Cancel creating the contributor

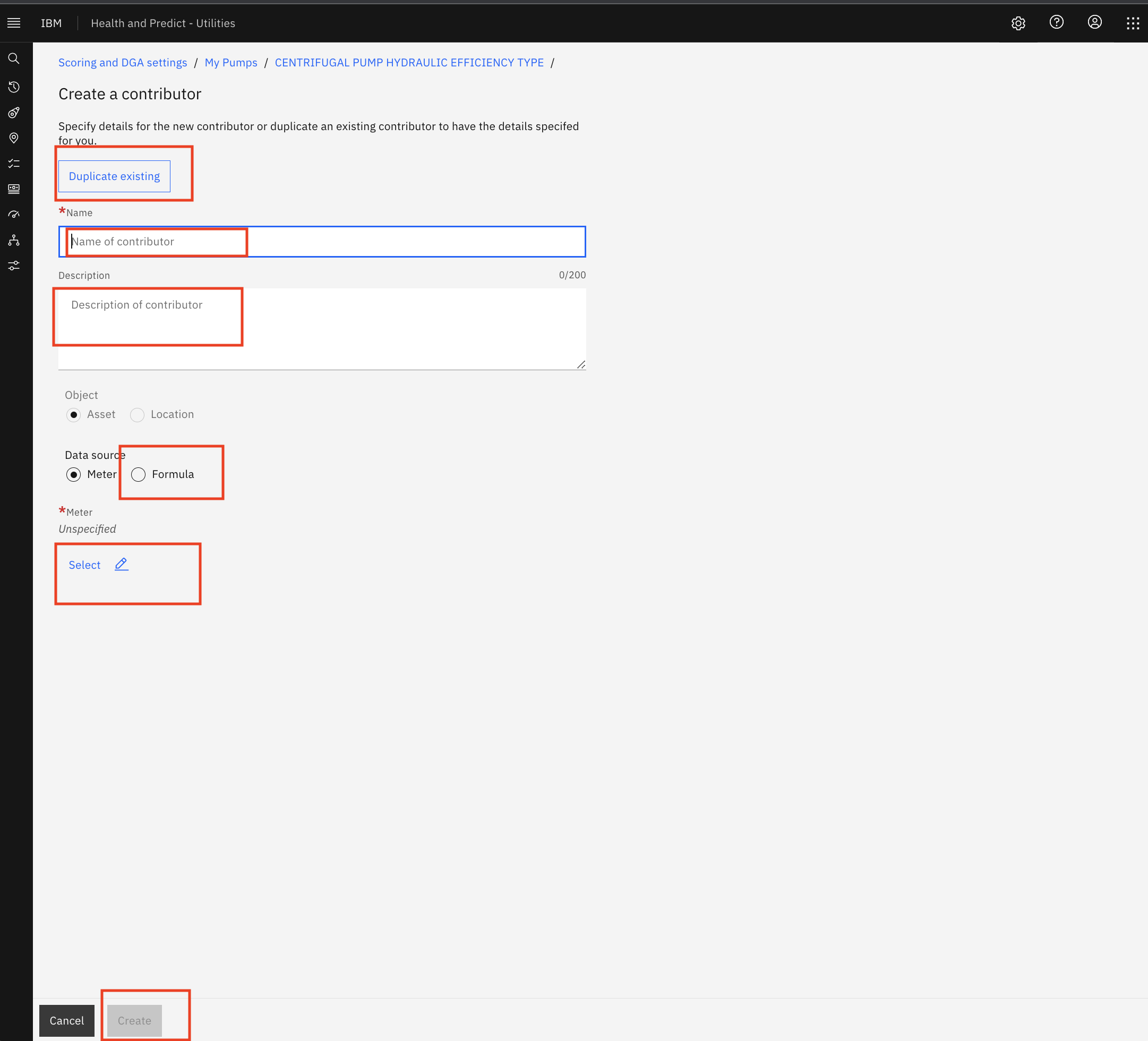pyautogui.click(x=66, y=1020)
